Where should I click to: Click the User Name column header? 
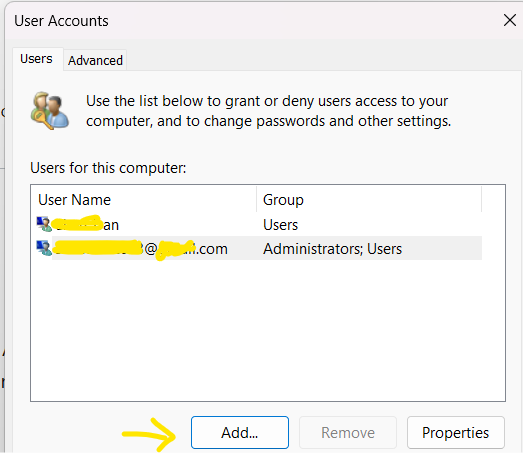[144, 200]
